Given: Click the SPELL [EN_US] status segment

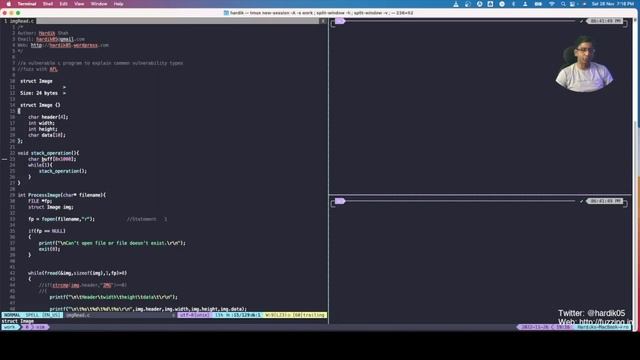Looking at the screenshot, I should tap(42, 315).
